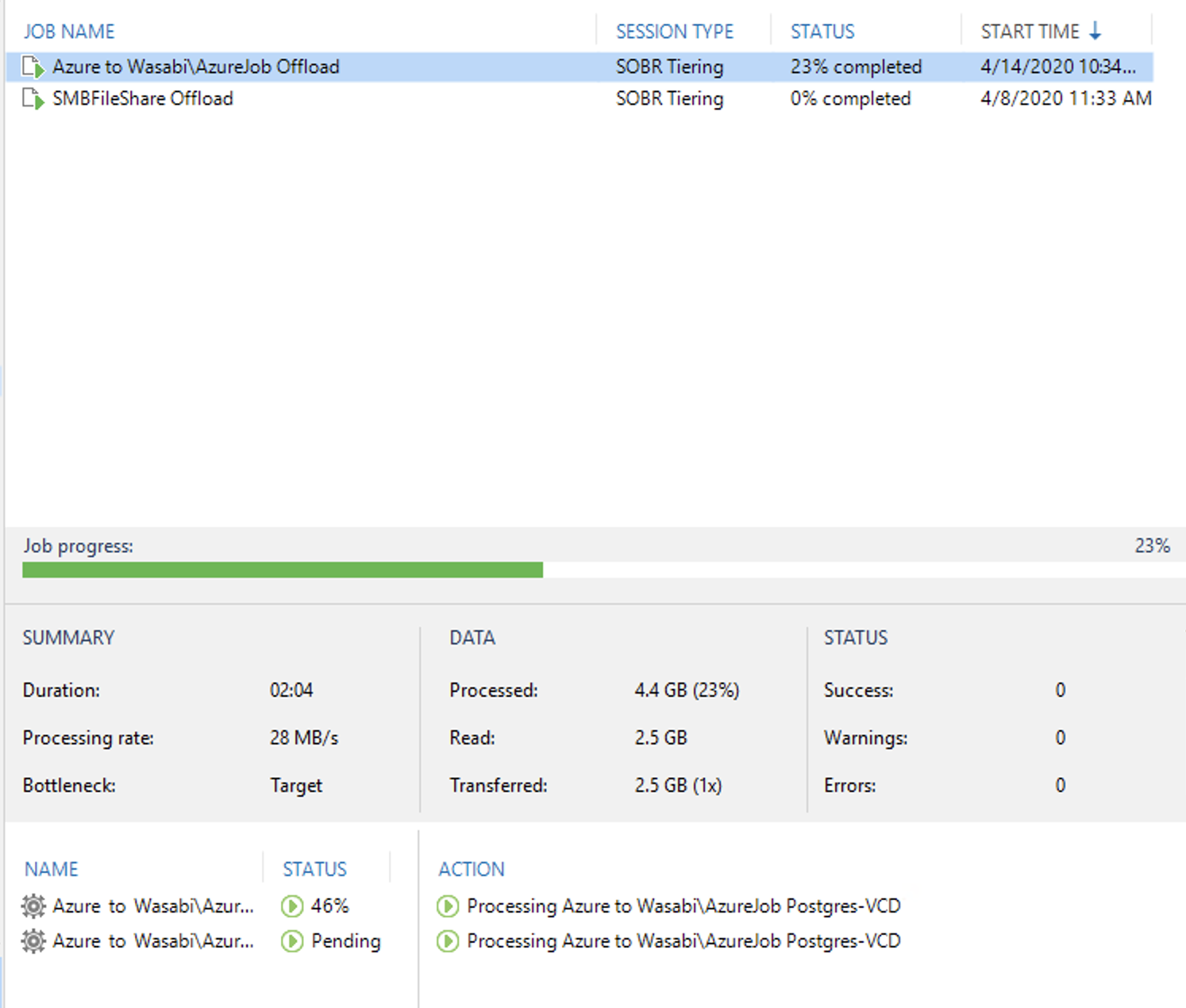Click the ACTION column header
Viewport: 1186px width, 1008px height.
click(472, 869)
